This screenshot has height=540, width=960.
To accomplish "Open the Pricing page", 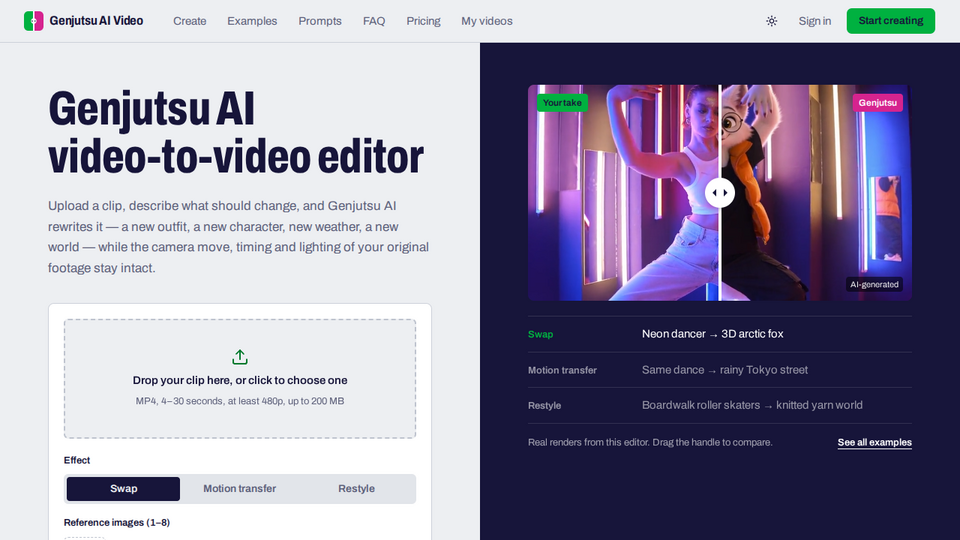I will pos(424,21).
